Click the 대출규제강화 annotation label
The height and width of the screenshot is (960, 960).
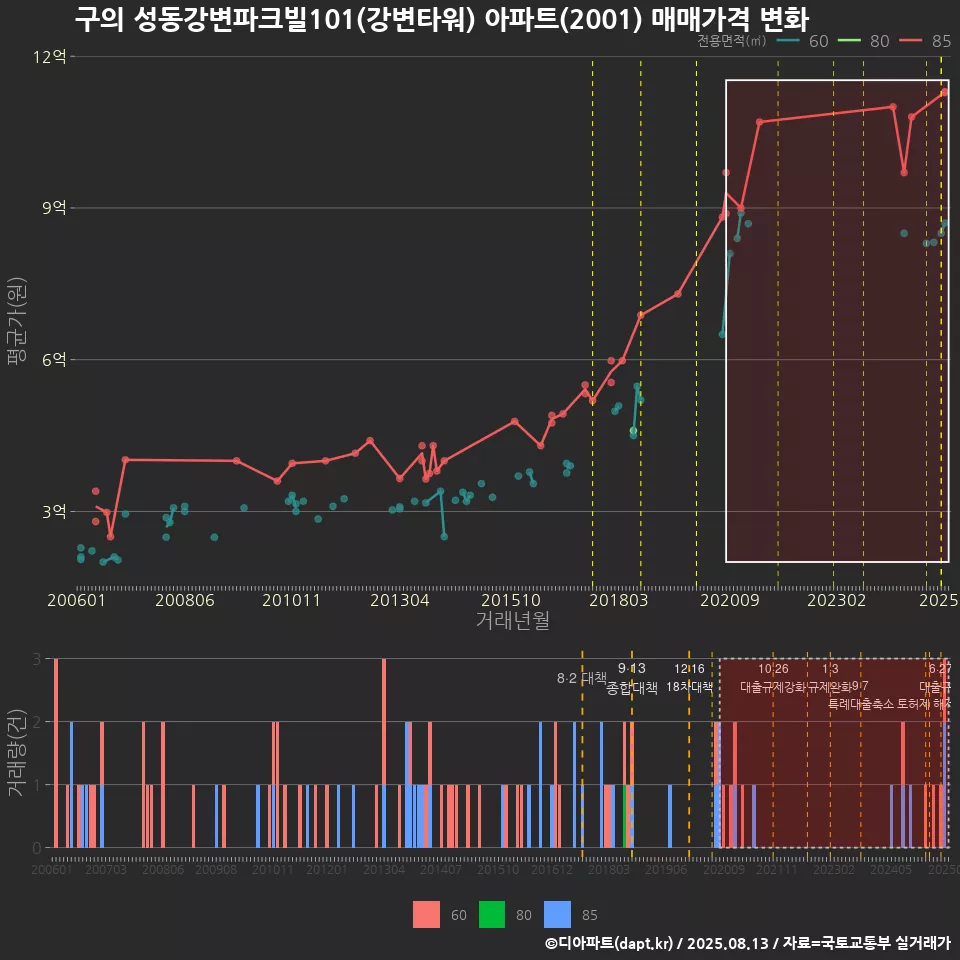pyautogui.click(x=773, y=687)
